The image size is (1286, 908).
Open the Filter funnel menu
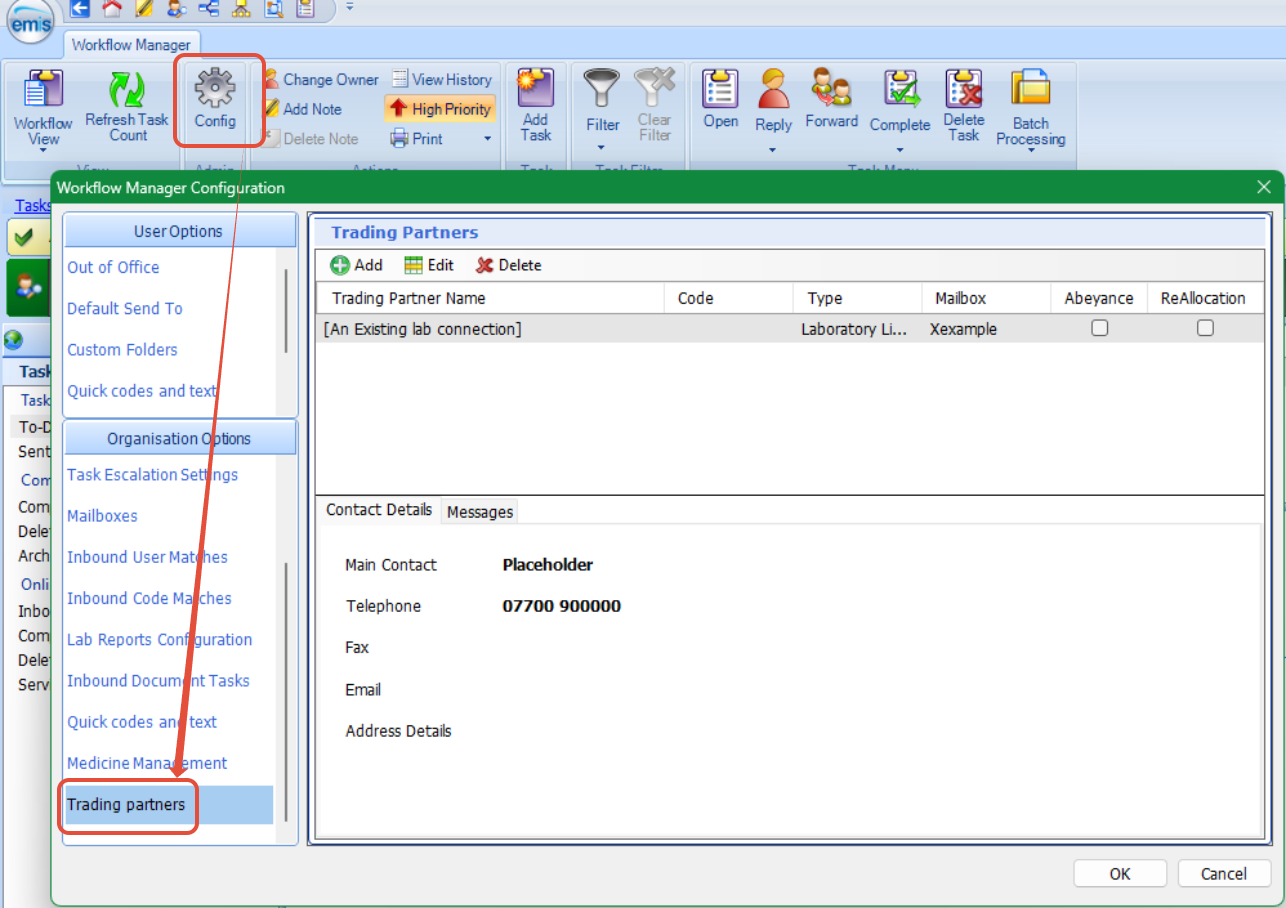pos(603,108)
